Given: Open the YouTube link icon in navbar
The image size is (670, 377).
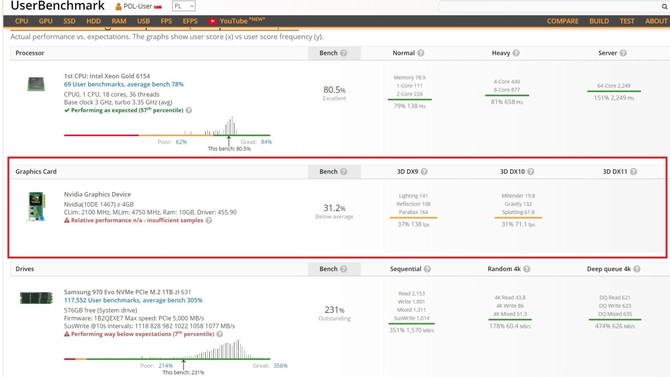Looking at the screenshot, I should [x=212, y=21].
